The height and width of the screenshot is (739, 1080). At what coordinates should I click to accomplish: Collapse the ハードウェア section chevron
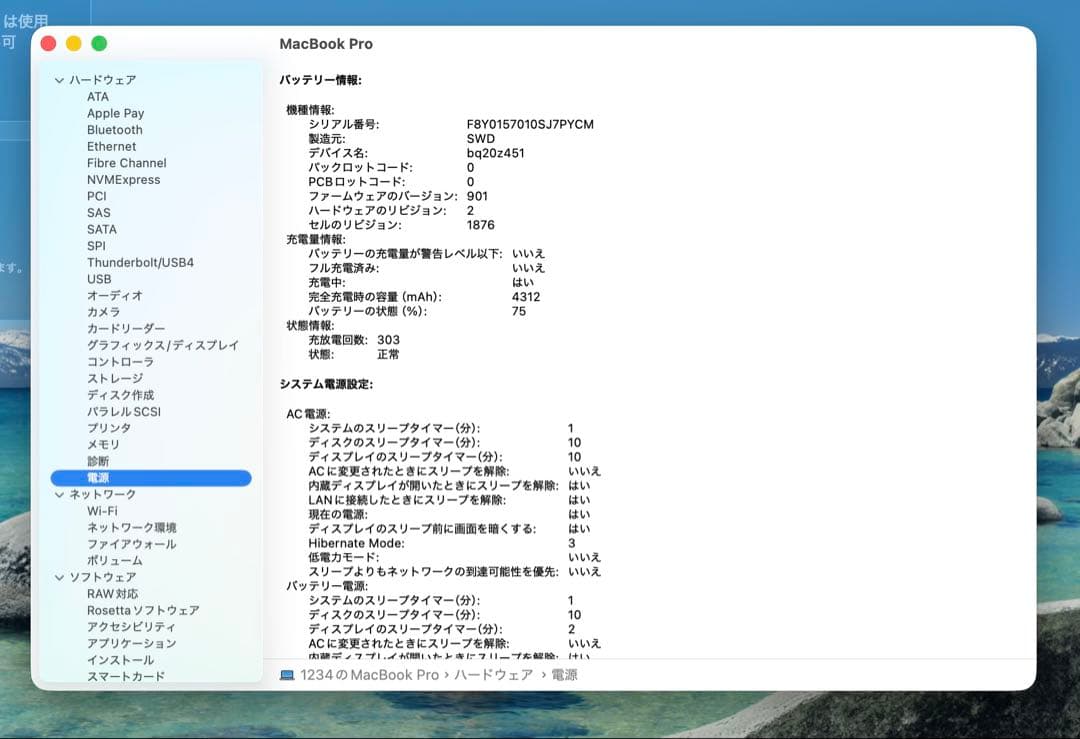59,81
